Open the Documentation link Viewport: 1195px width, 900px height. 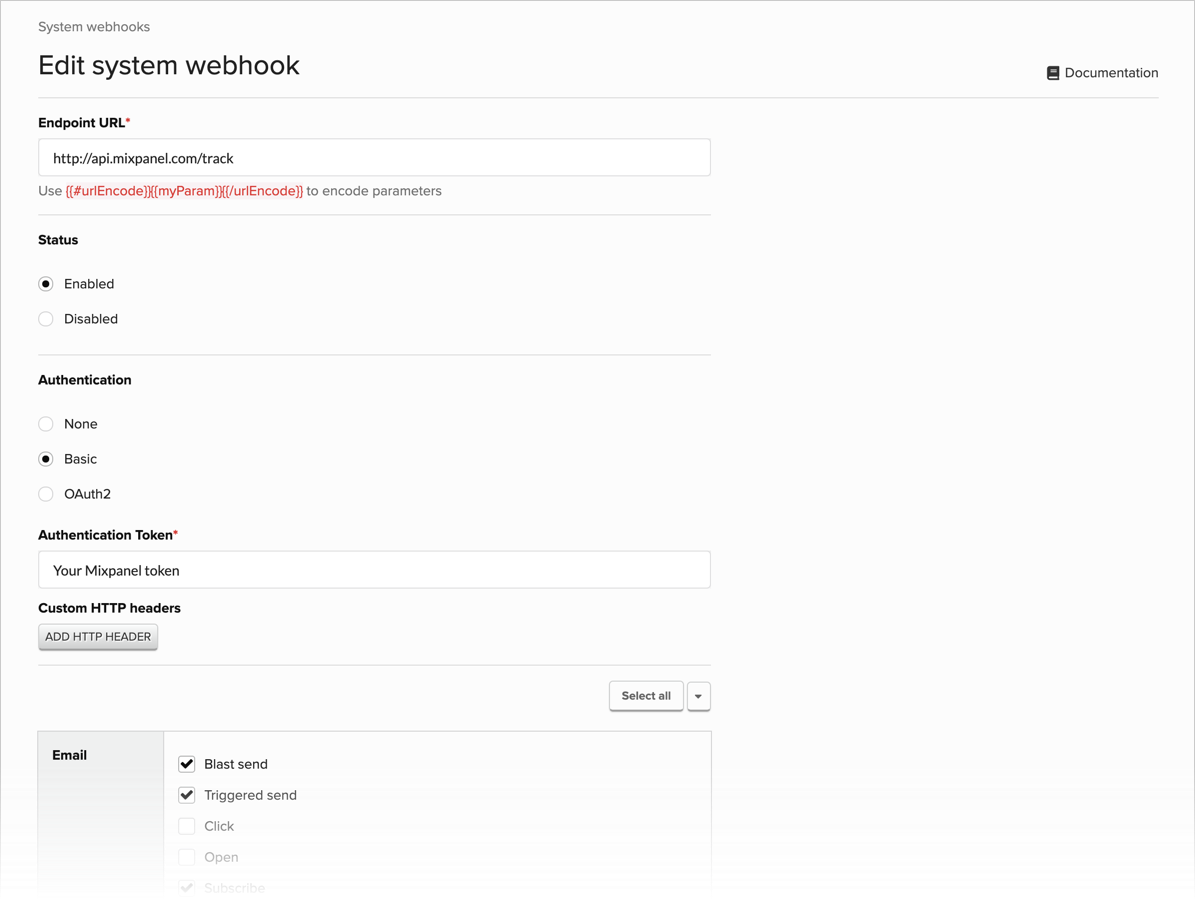point(1110,72)
